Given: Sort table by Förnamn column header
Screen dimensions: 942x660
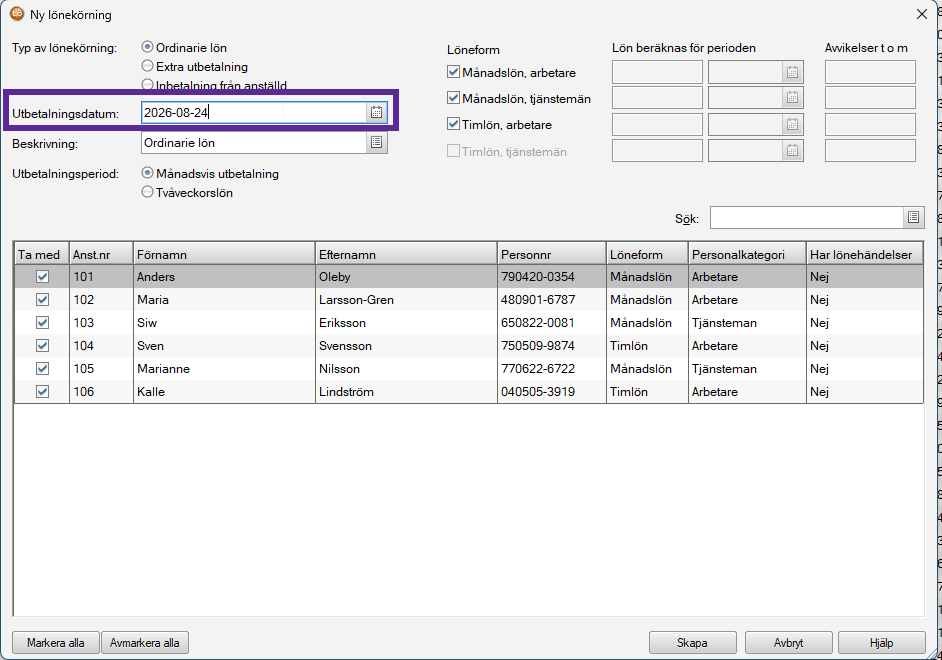Looking at the screenshot, I should 224,255.
